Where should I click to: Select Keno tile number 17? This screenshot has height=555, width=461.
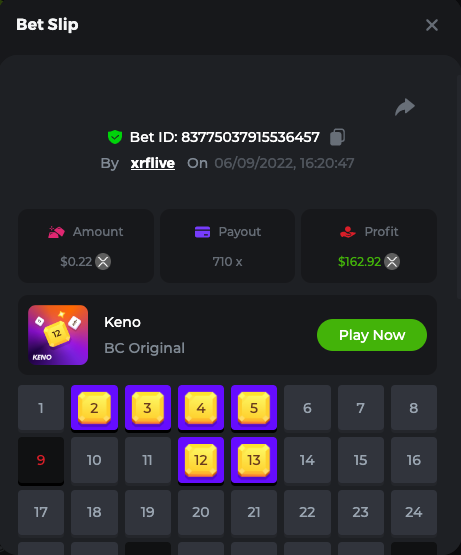click(41, 512)
